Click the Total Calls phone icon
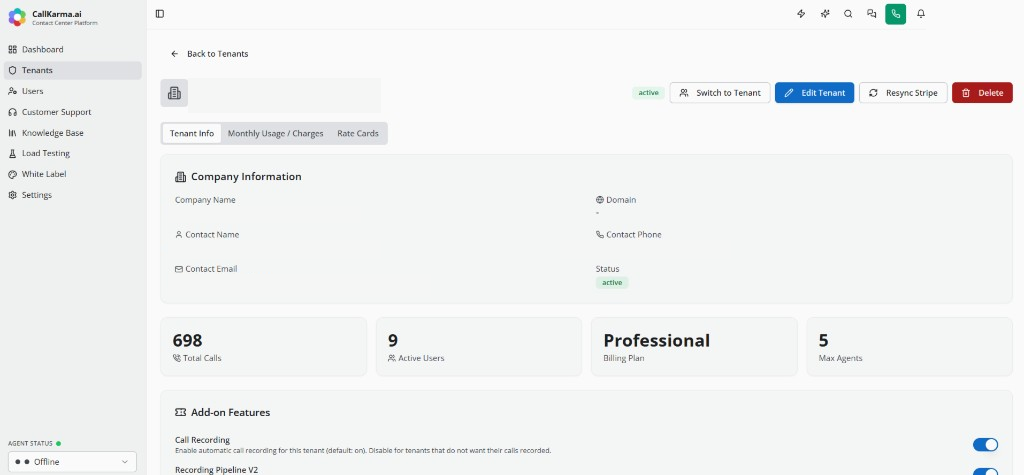 pos(176,358)
